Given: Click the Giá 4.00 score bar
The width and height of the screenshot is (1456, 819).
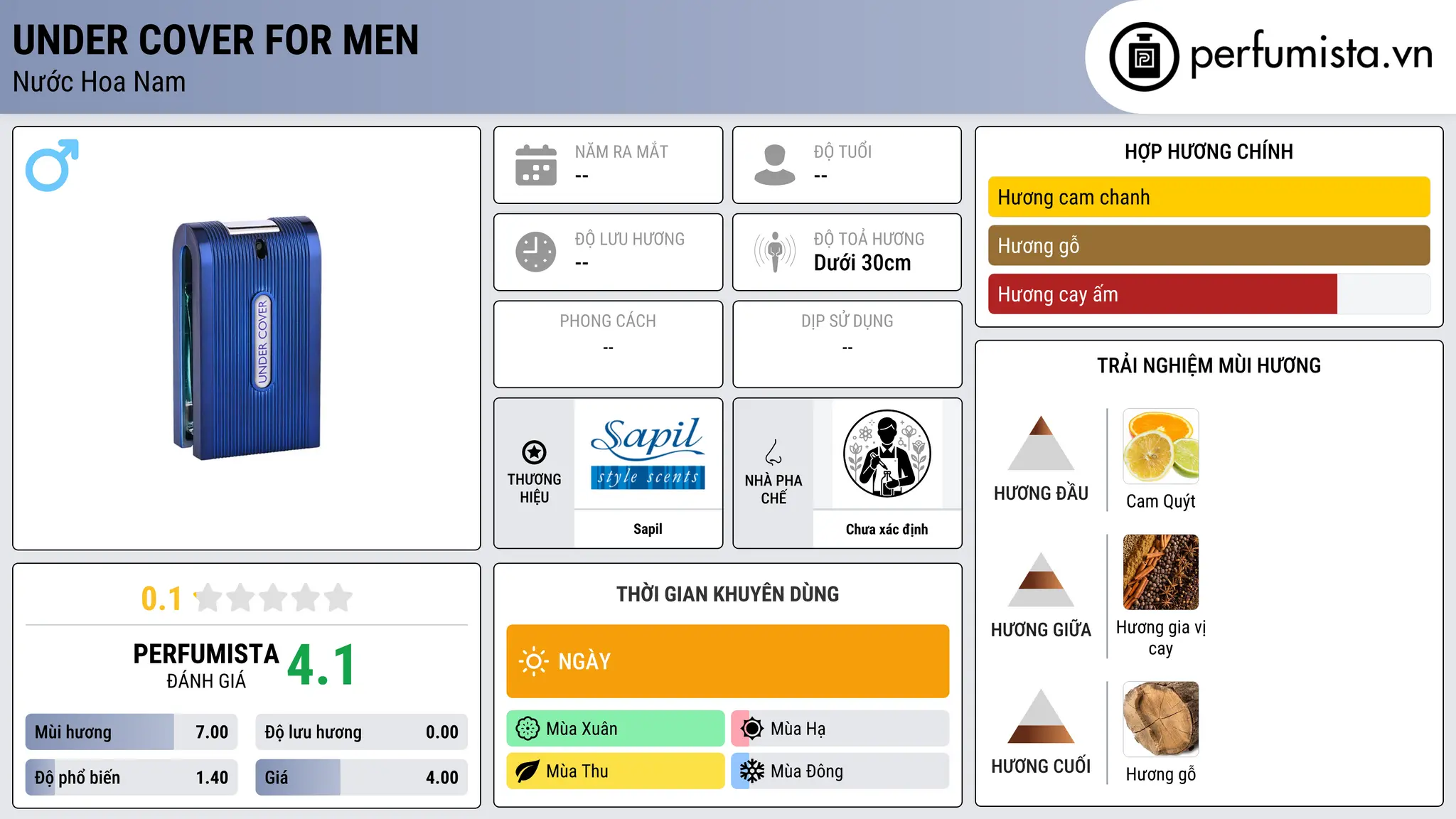Looking at the screenshot, I should 361,777.
